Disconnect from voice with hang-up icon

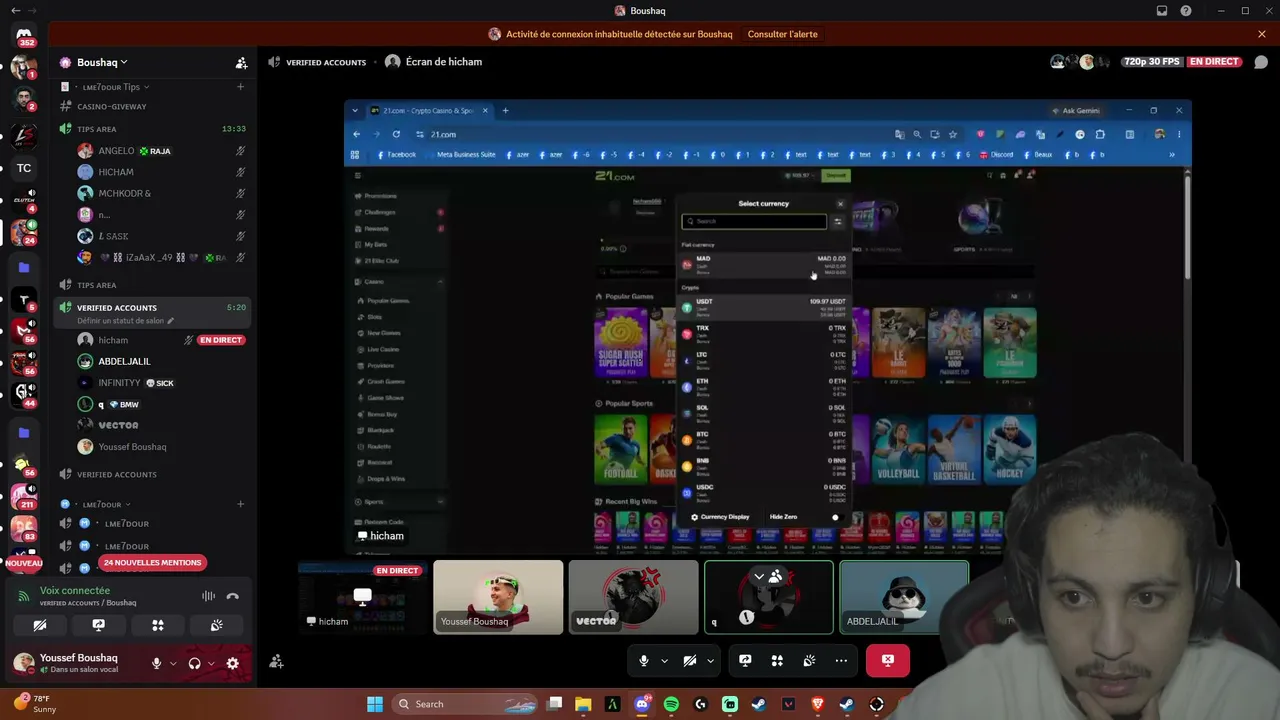(232, 596)
